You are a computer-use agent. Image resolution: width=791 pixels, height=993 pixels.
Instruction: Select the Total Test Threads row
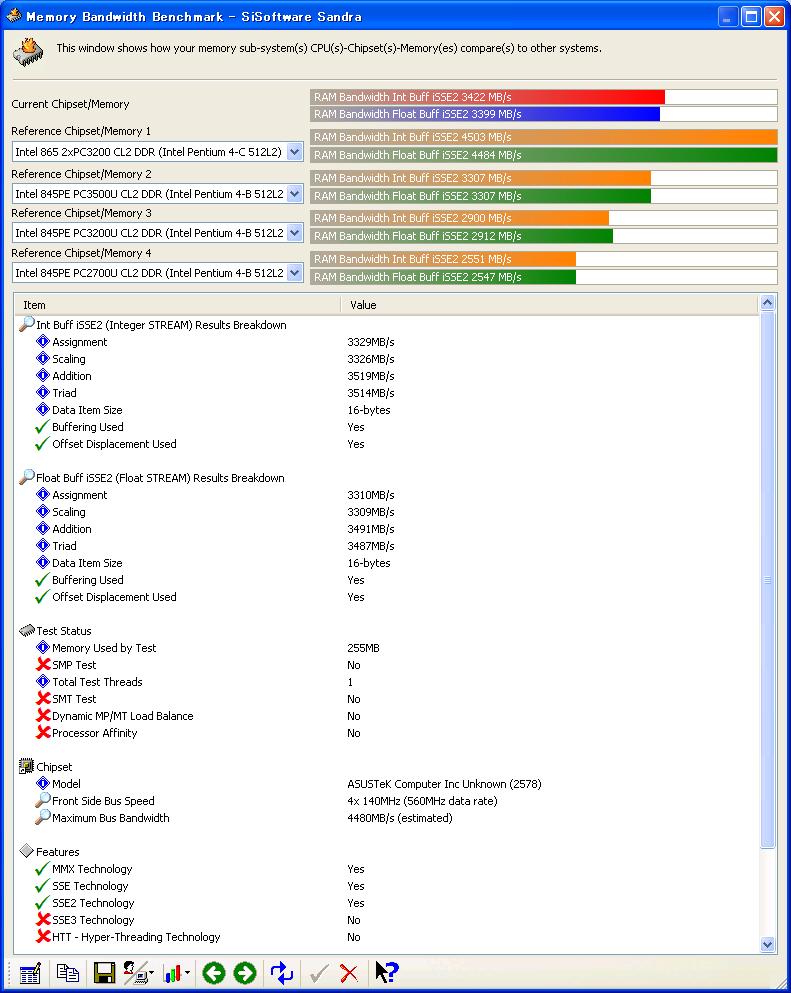pyautogui.click(x=386, y=682)
